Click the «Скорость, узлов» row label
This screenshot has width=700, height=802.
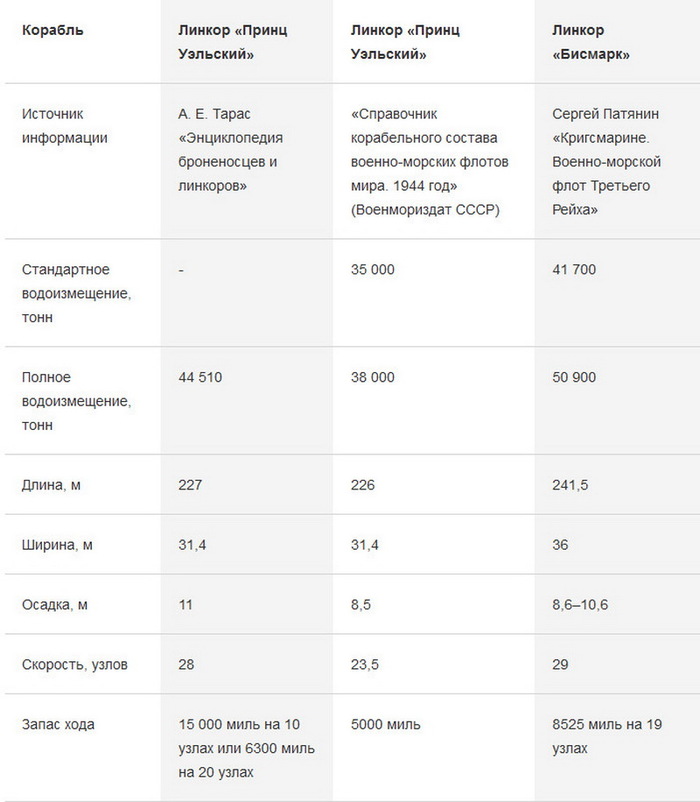pyautogui.click(x=75, y=664)
